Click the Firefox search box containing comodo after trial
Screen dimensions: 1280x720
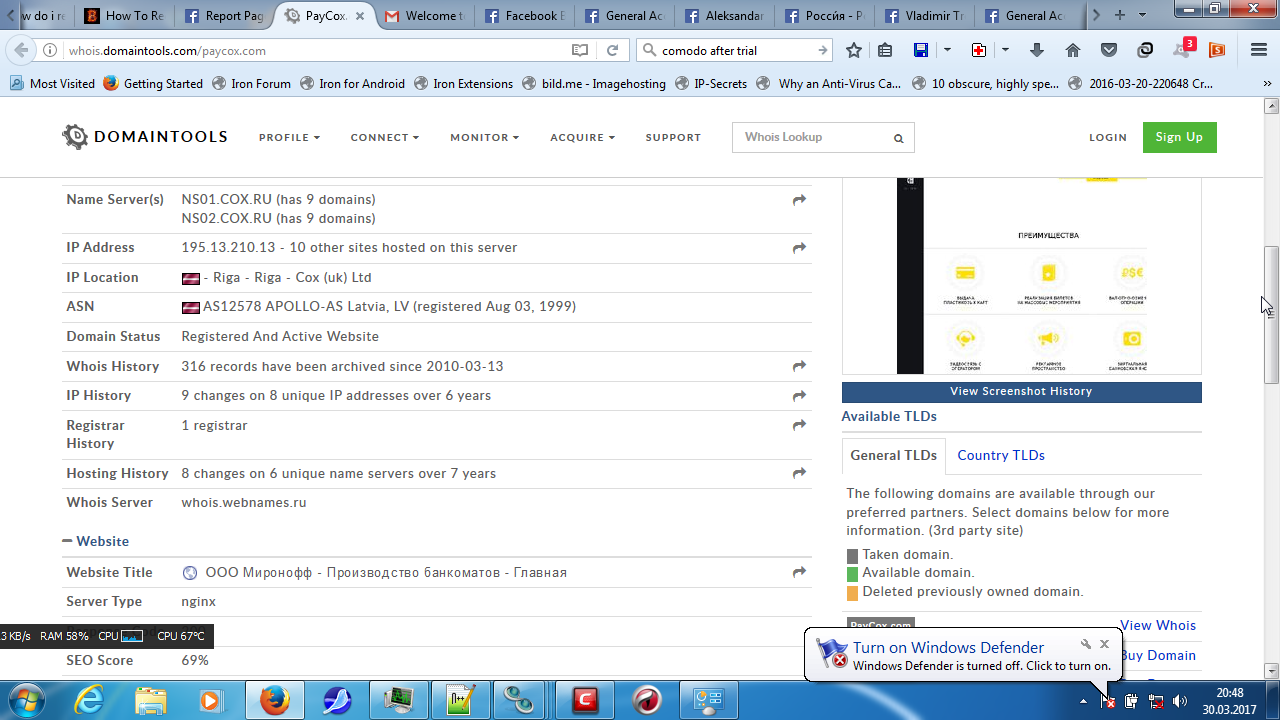click(734, 50)
